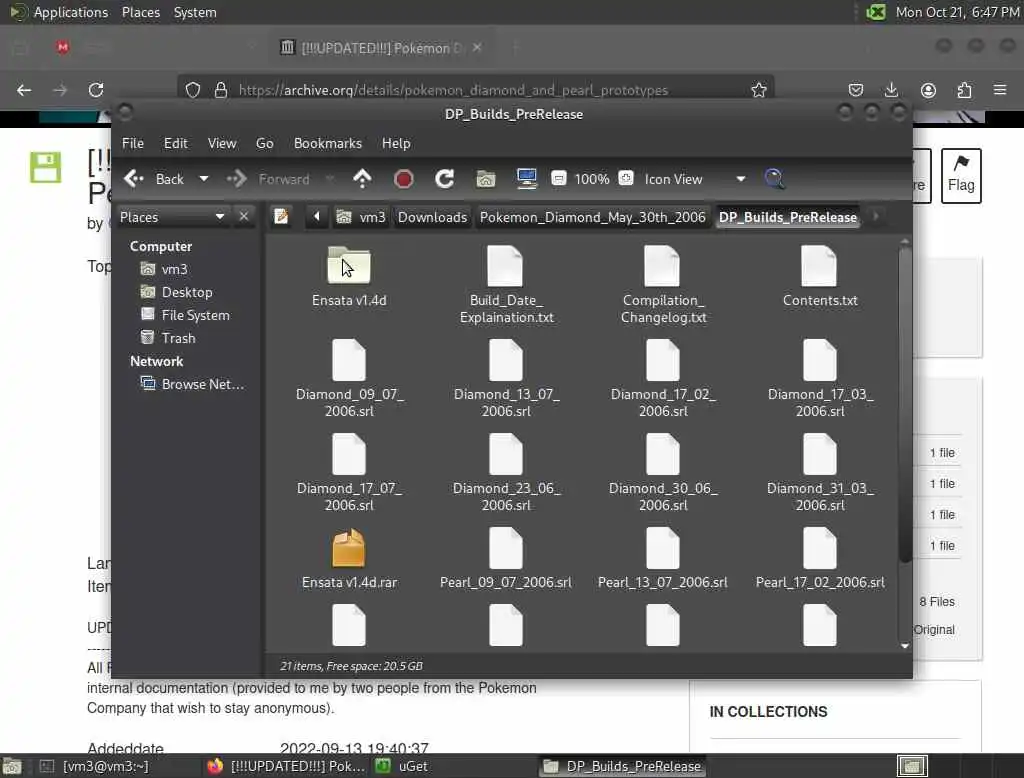Toggle the text location entry pencil icon
The height and width of the screenshot is (778, 1024).
[x=281, y=216]
